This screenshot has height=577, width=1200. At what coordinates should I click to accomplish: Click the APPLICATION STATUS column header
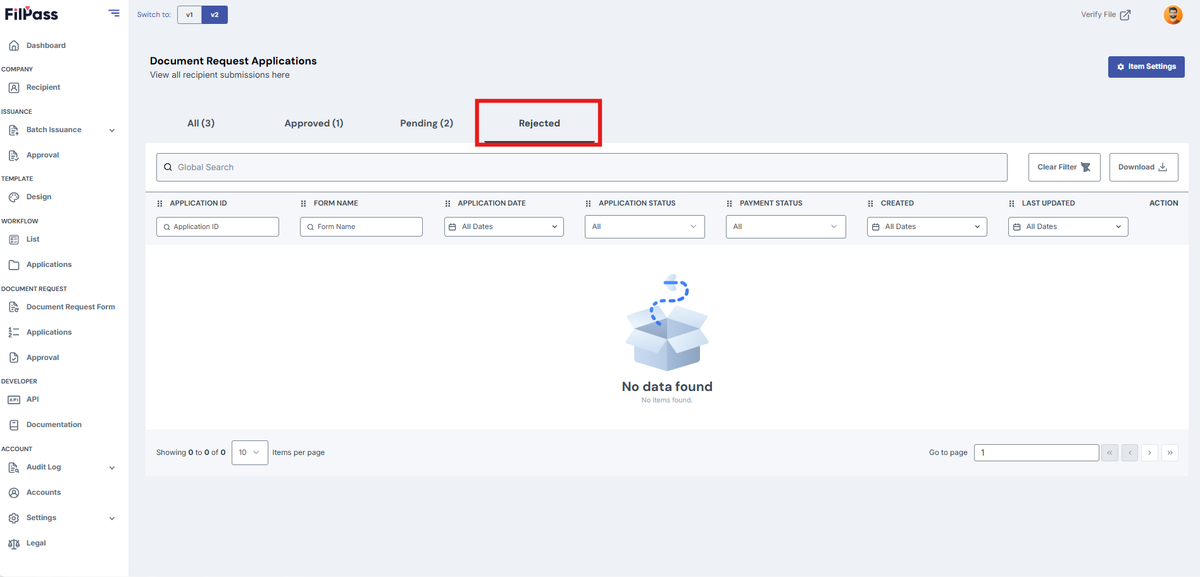click(x=637, y=203)
